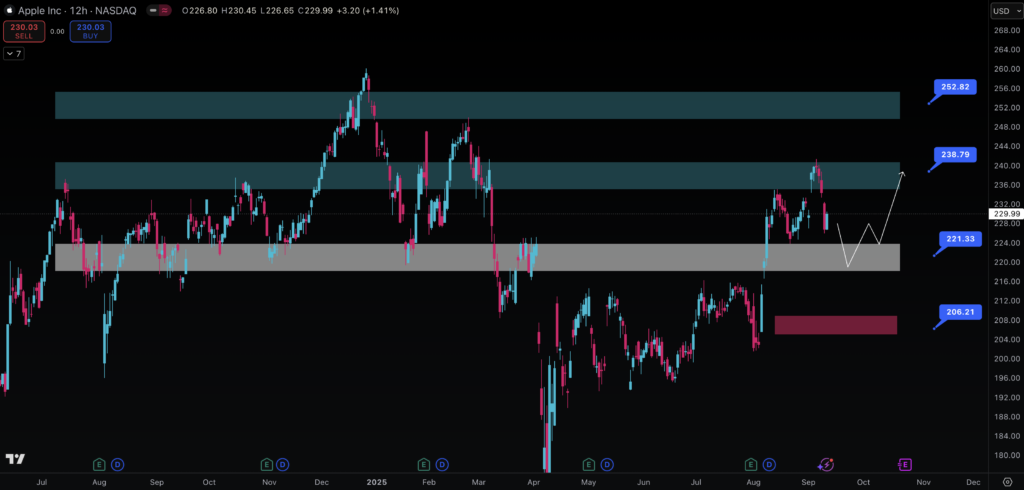Toggle the pink approximate-sign pill indicator
This screenshot has height=490, width=1024.
[165, 10]
